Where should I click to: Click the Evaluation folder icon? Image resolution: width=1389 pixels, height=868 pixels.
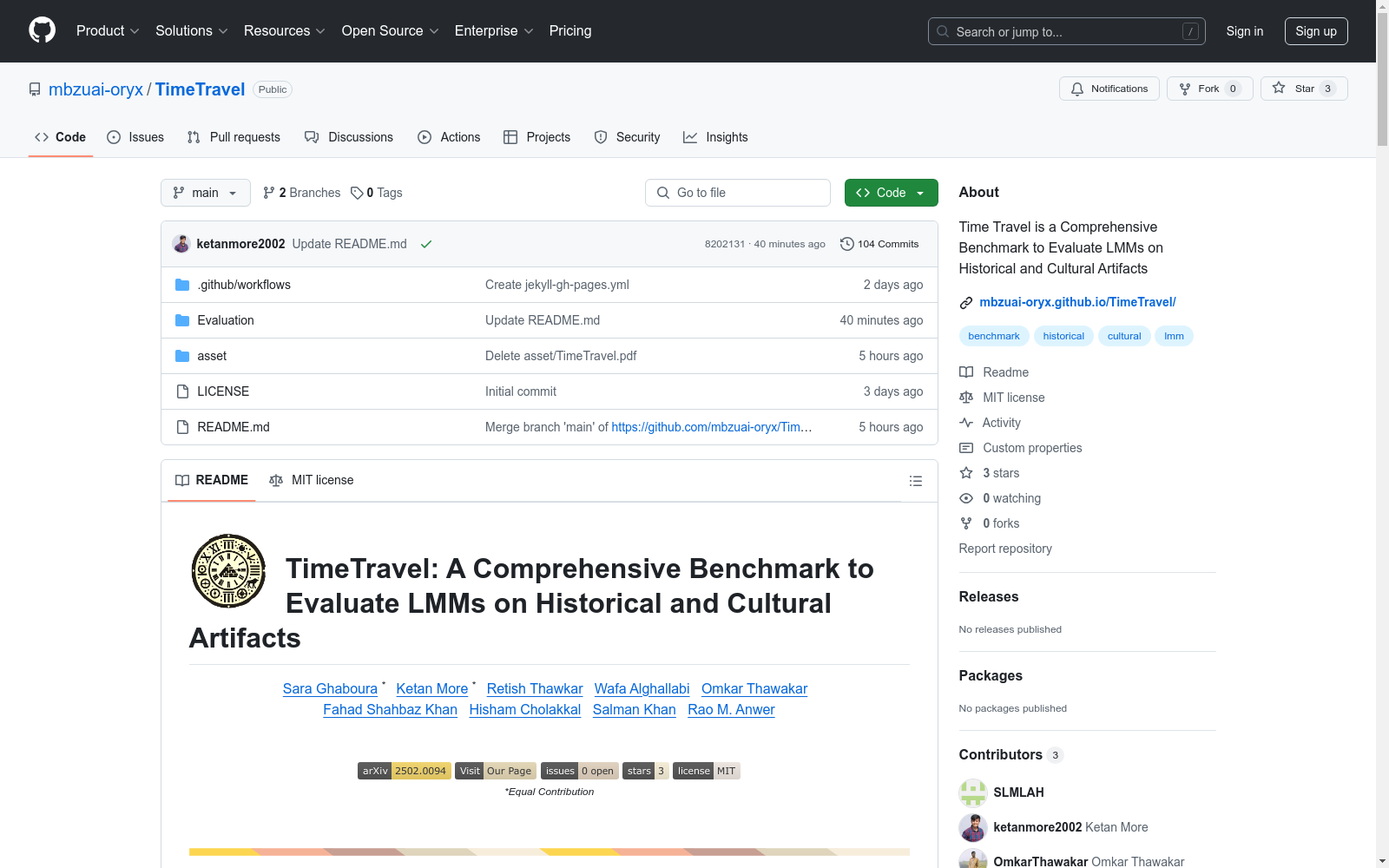pos(182,320)
